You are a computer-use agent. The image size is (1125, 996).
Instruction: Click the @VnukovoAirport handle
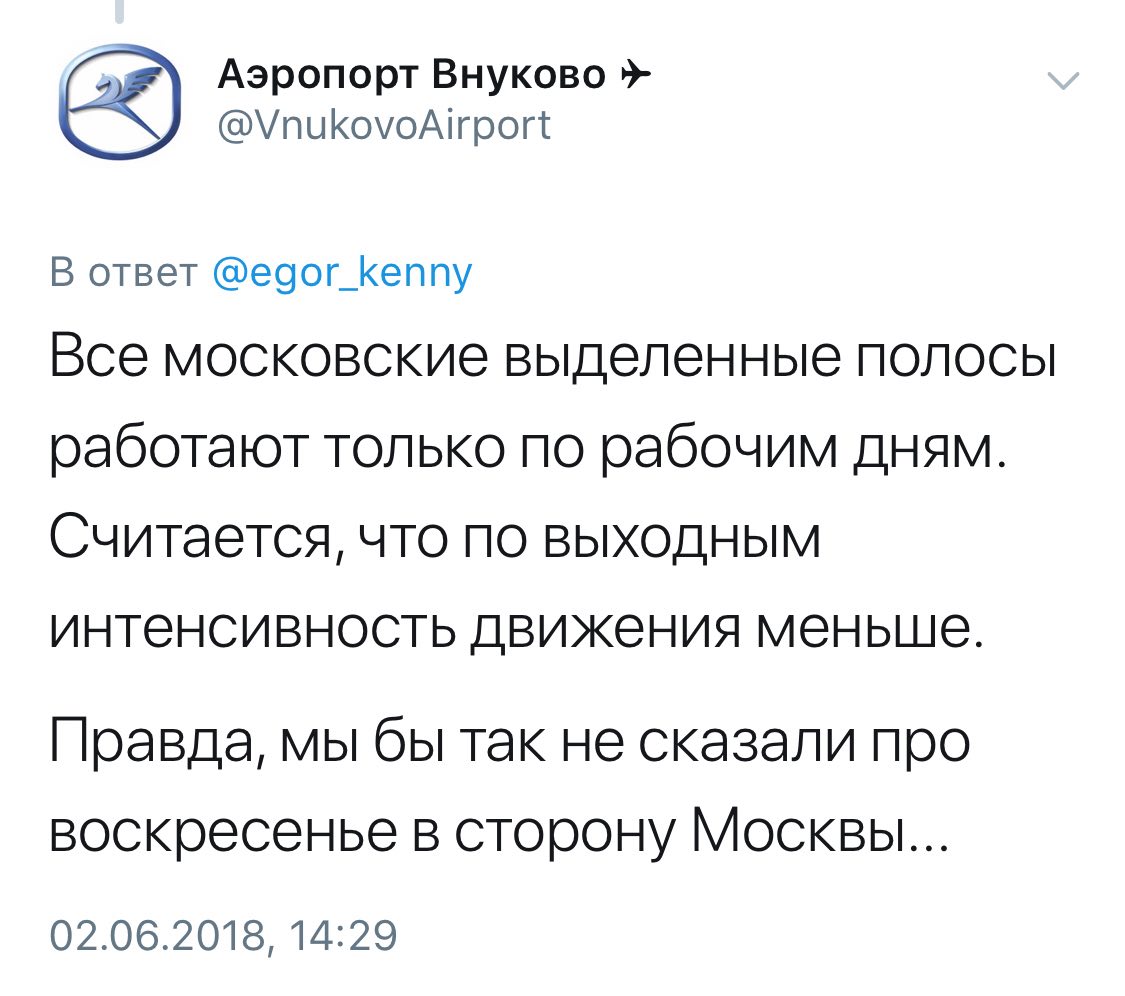pyautogui.click(x=384, y=127)
